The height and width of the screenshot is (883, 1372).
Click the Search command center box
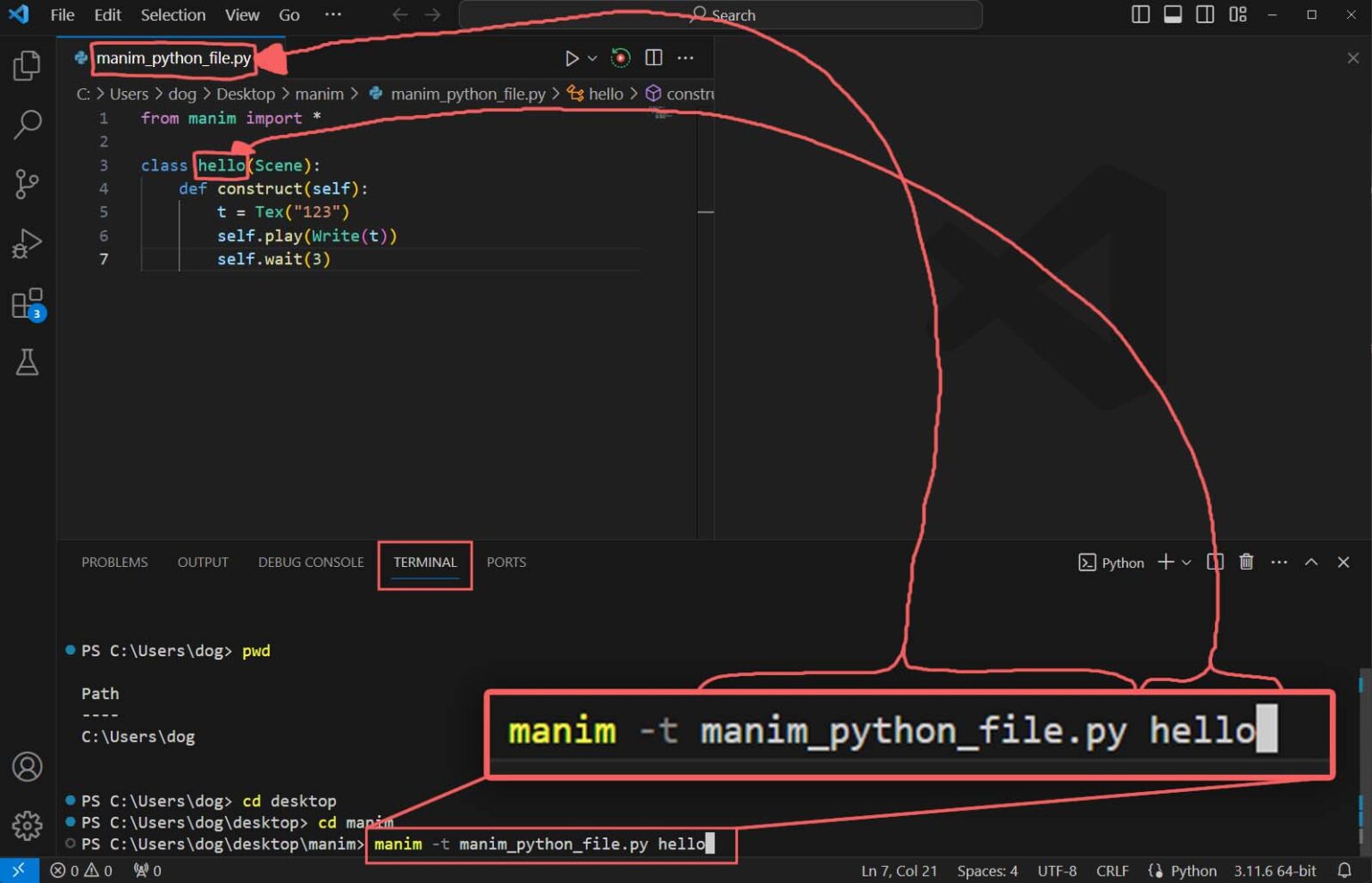coord(720,15)
